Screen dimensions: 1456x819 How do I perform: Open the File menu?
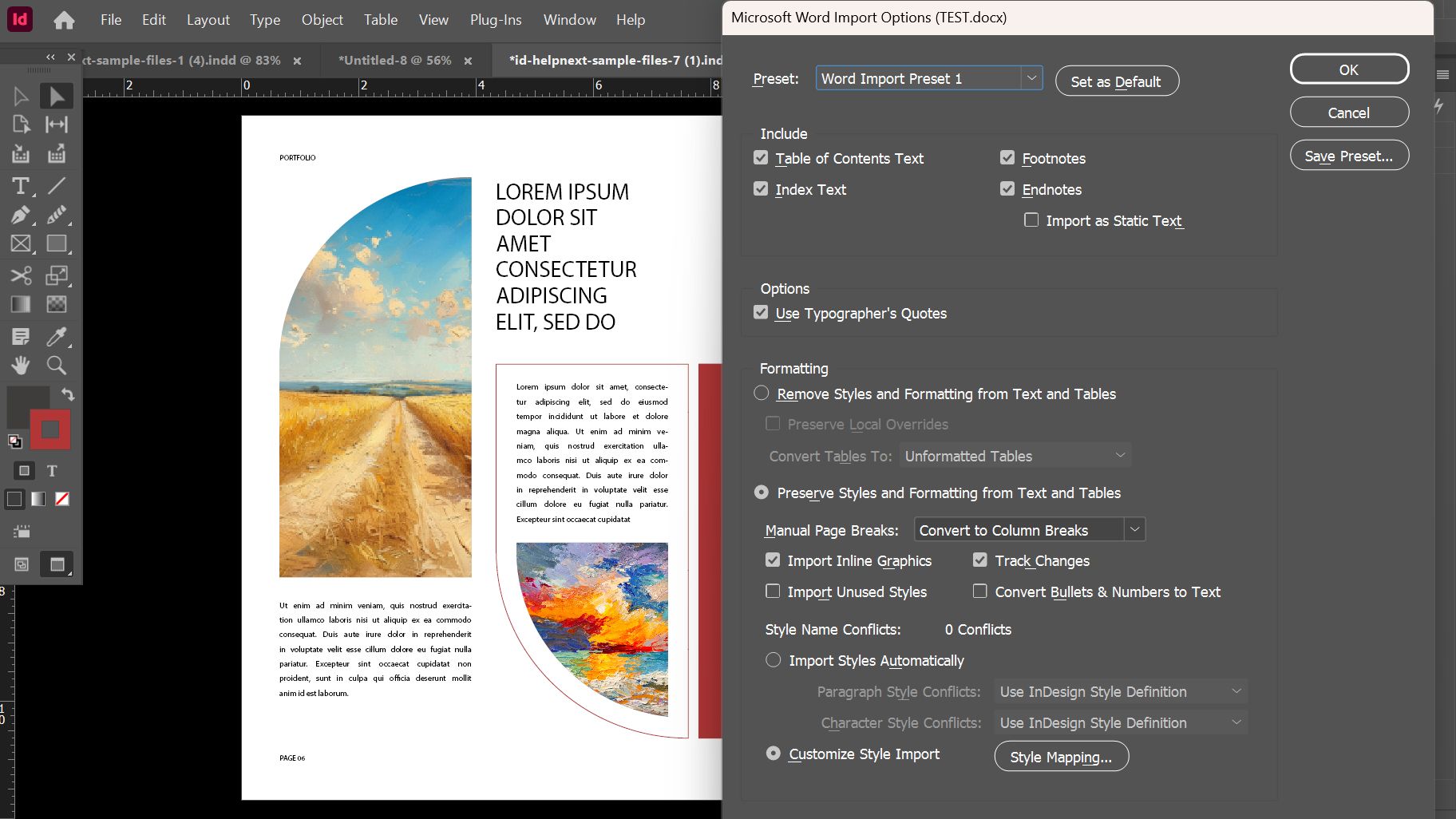click(111, 20)
